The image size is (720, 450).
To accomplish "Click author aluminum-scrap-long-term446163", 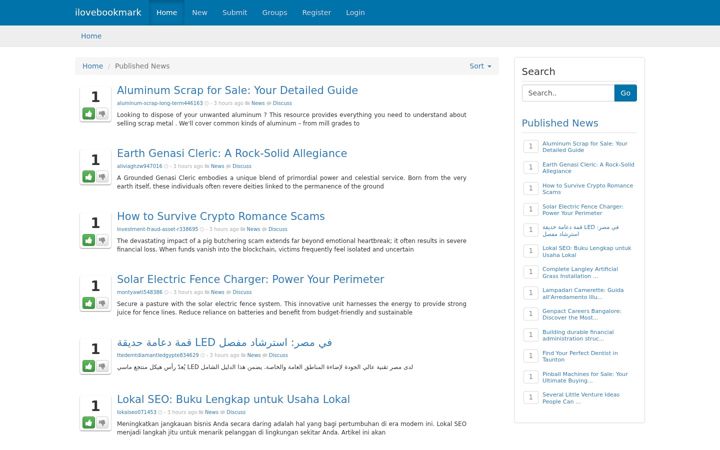I will click(x=160, y=103).
